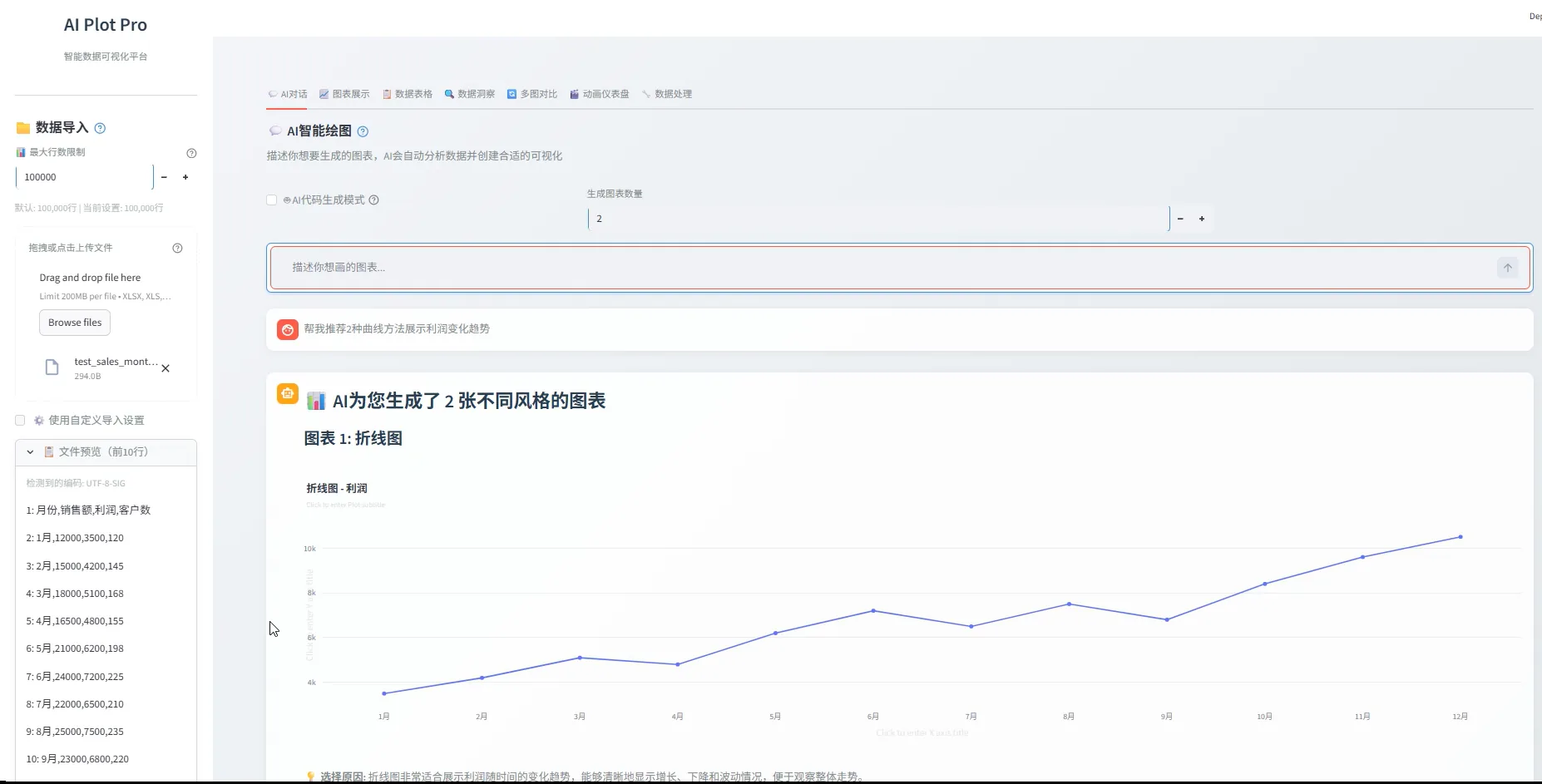Click the send arrow button in chat input
The height and width of the screenshot is (784, 1542).
[1508, 268]
